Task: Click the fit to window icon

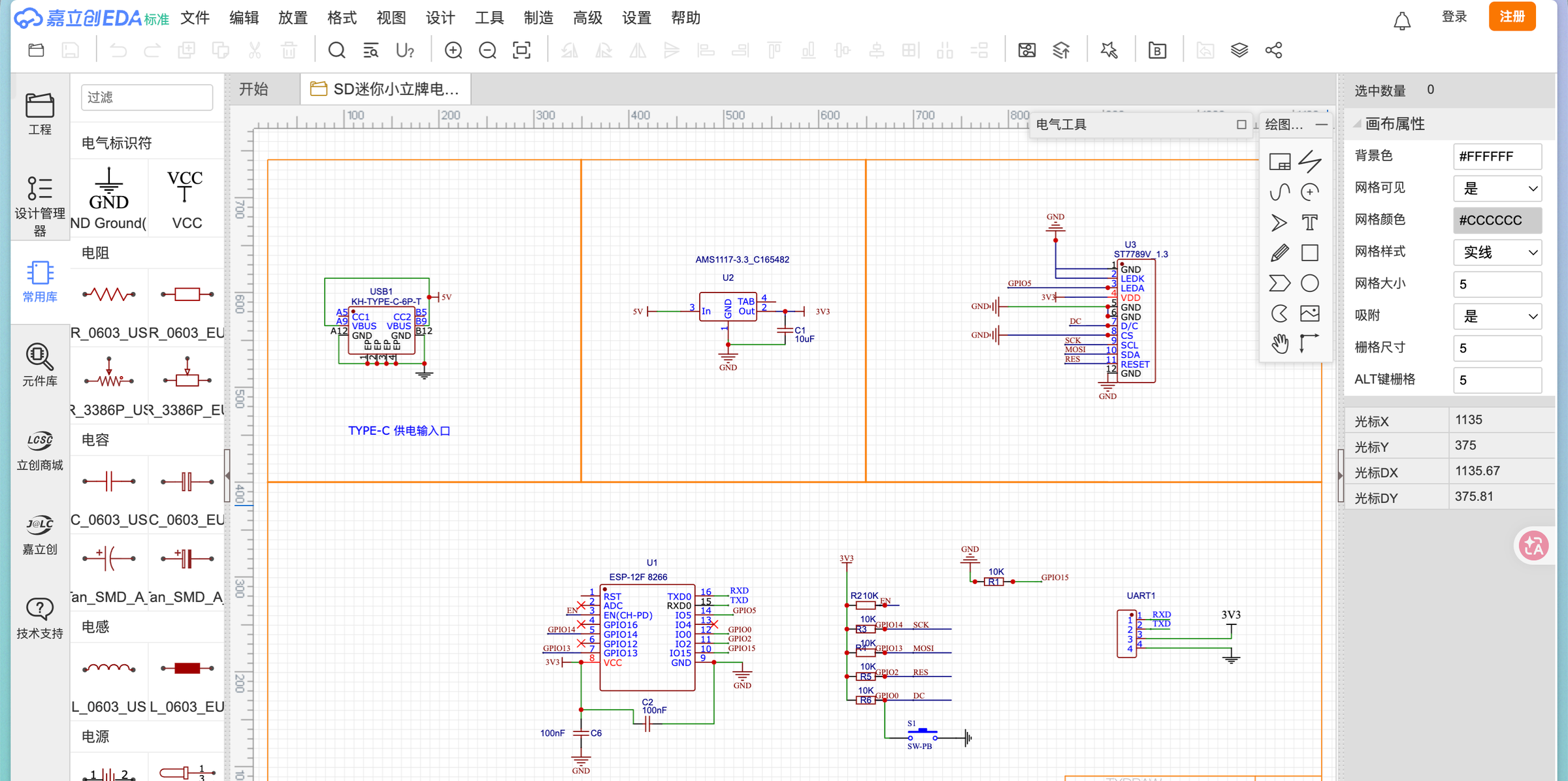Action: tap(521, 50)
